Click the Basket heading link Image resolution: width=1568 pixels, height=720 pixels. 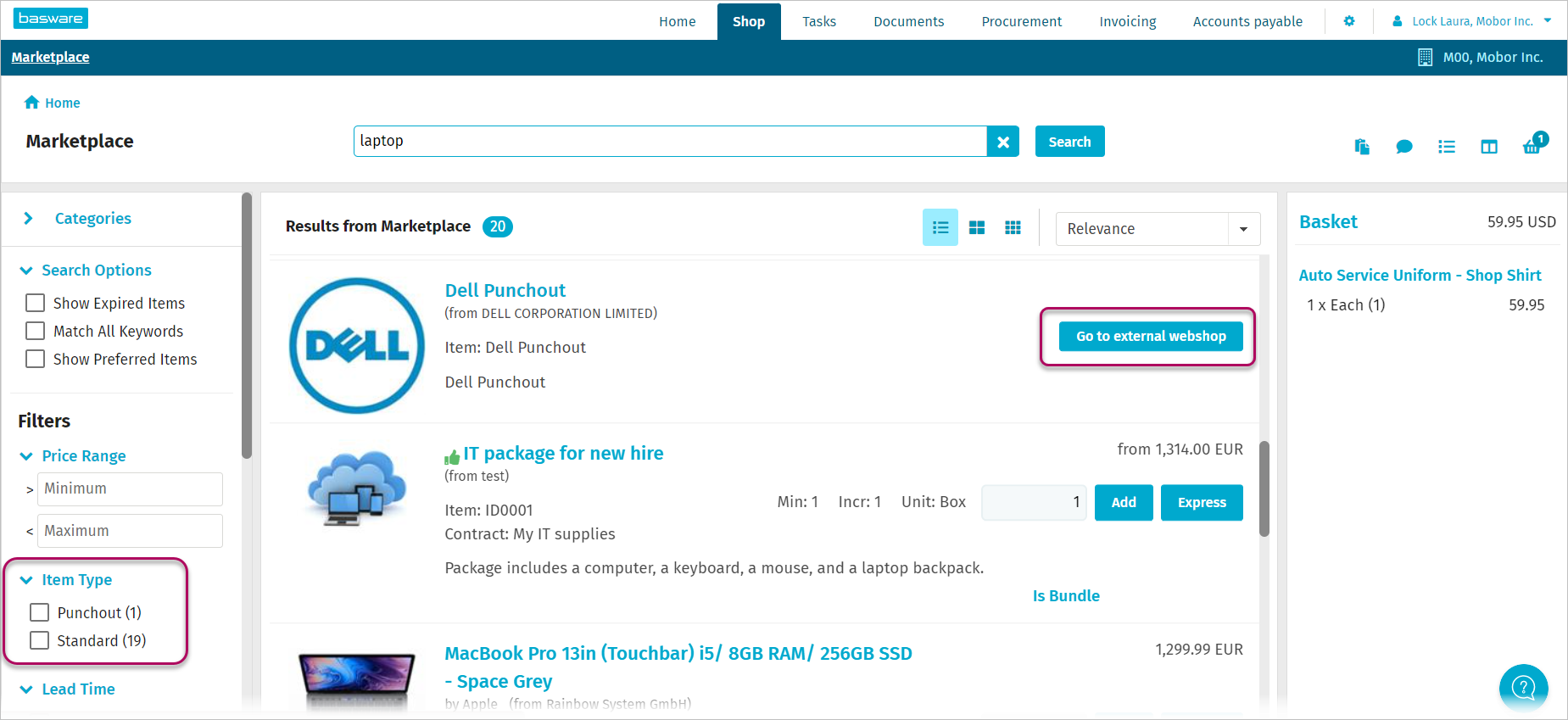point(1328,222)
